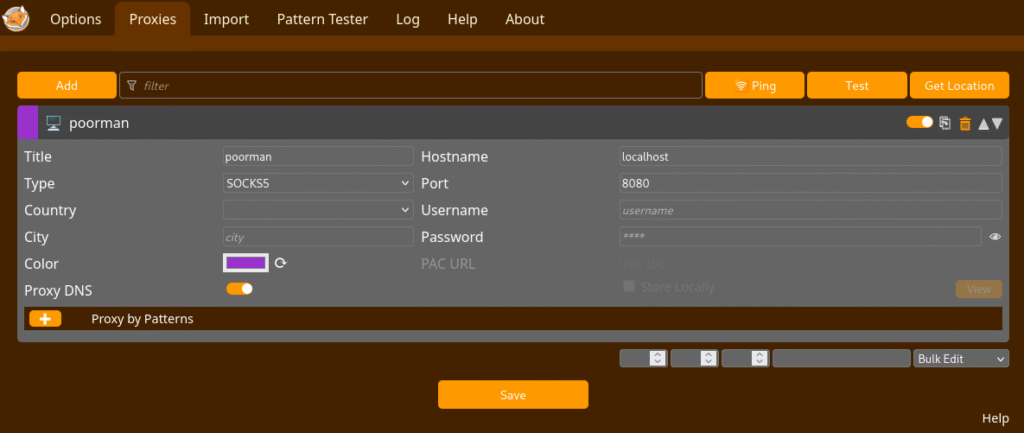The height and width of the screenshot is (433, 1024).
Task: Click the FoxyProxy fox logo icon
Action: click(18, 19)
